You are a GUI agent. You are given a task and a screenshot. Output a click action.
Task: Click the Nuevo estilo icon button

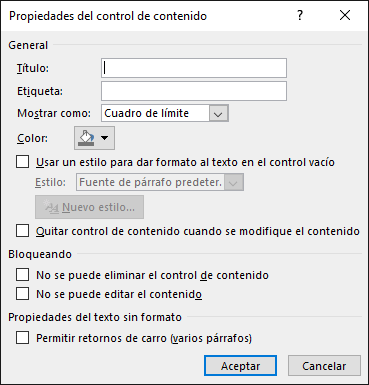click(x=89, y=207)
